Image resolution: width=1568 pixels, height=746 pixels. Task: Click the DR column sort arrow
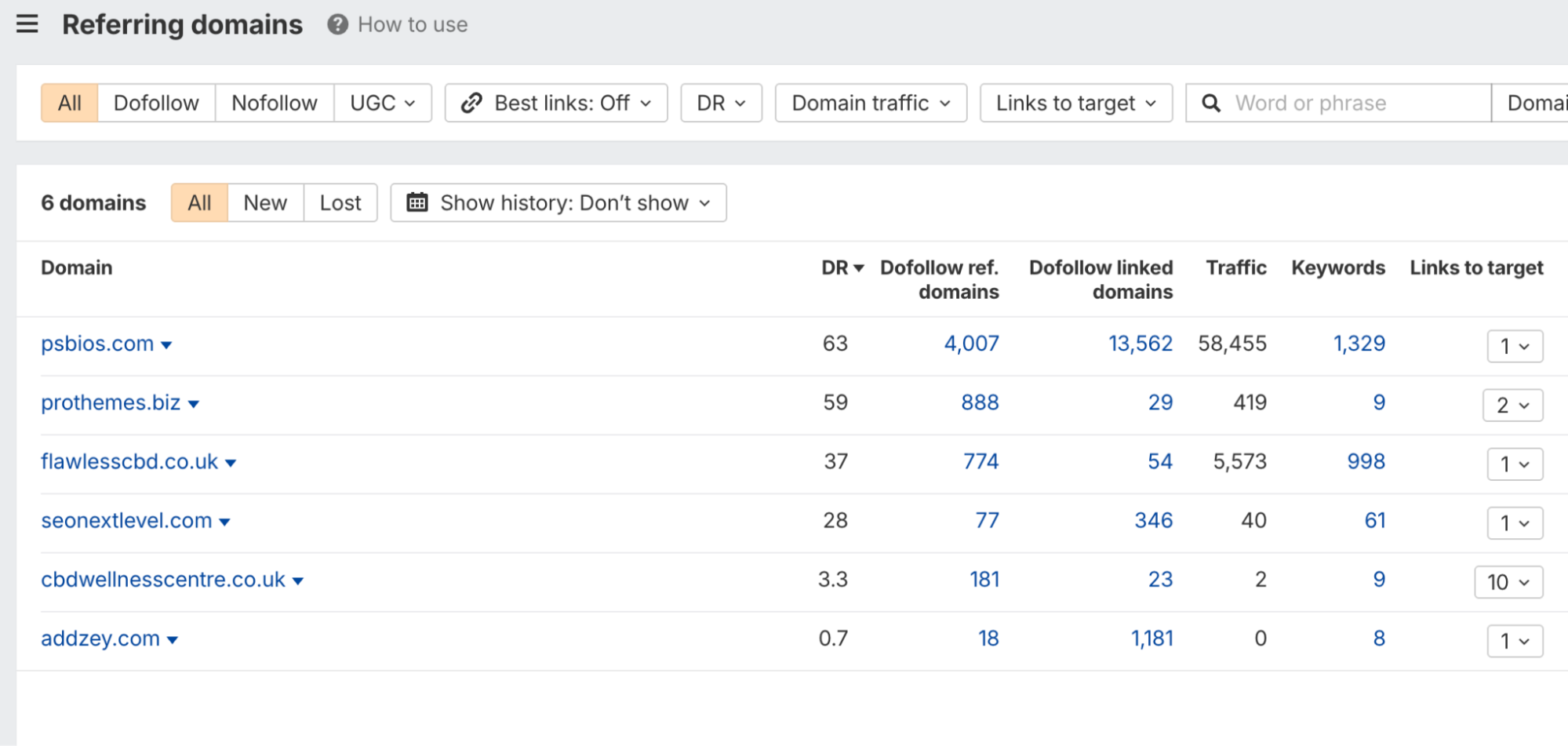(858, 267)
